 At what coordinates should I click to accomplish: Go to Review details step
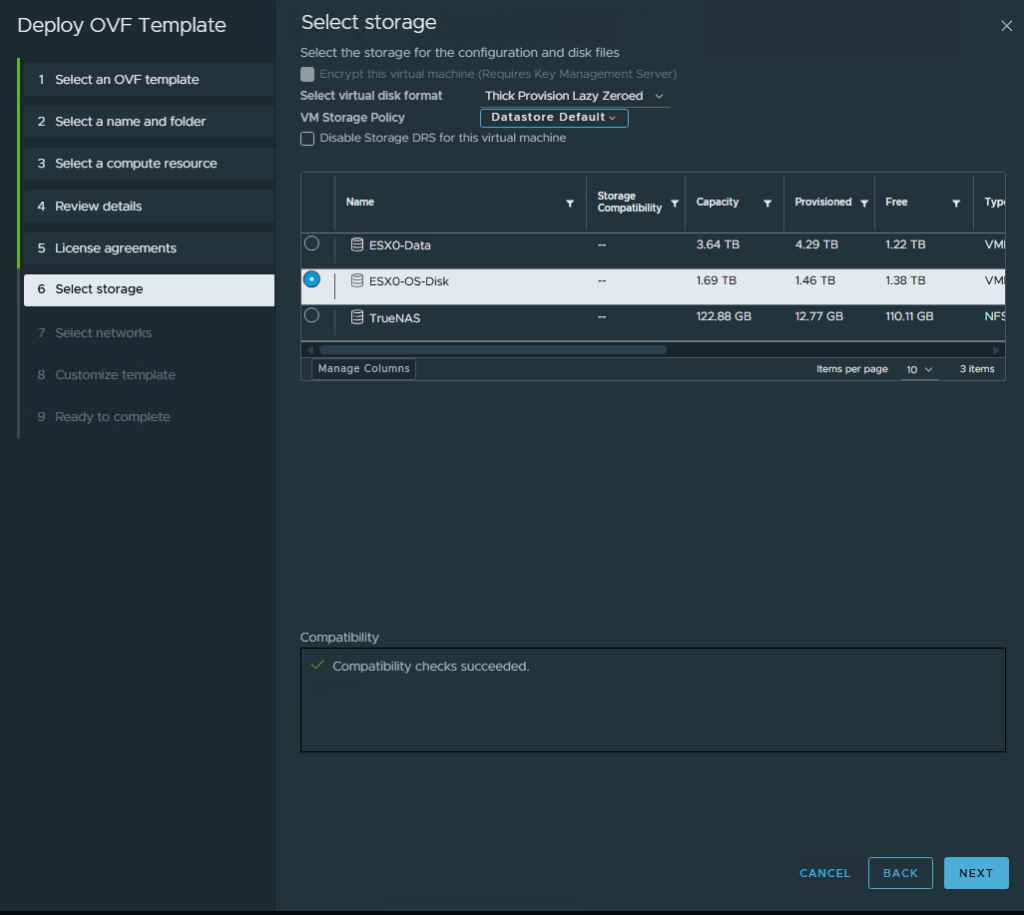pyautogui.click(x=98, y=206)
